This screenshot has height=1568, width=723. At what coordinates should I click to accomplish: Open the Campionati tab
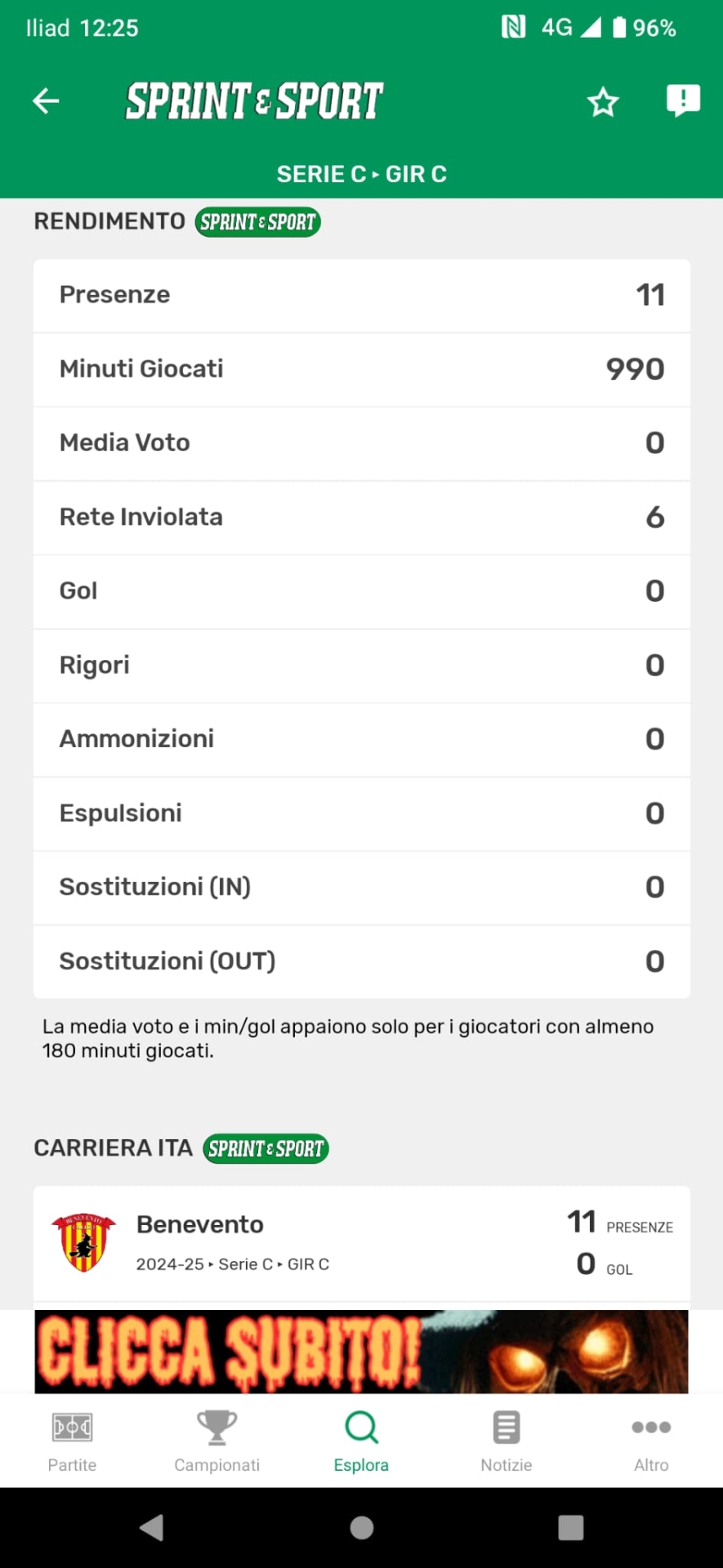pyautogui.click(x=216, y=1442)
